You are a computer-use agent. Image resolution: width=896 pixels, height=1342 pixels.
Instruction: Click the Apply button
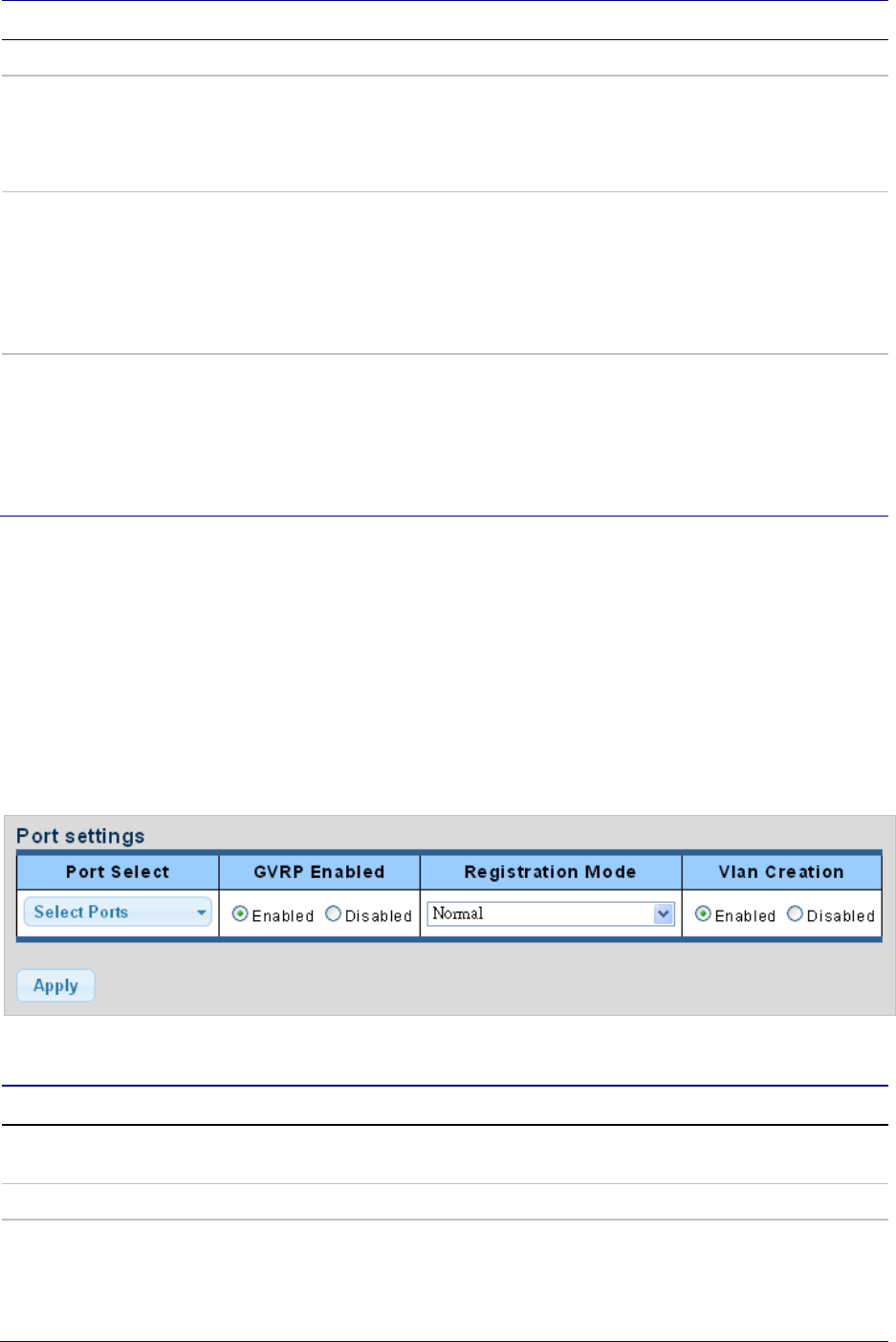click(x=55, y=985)
